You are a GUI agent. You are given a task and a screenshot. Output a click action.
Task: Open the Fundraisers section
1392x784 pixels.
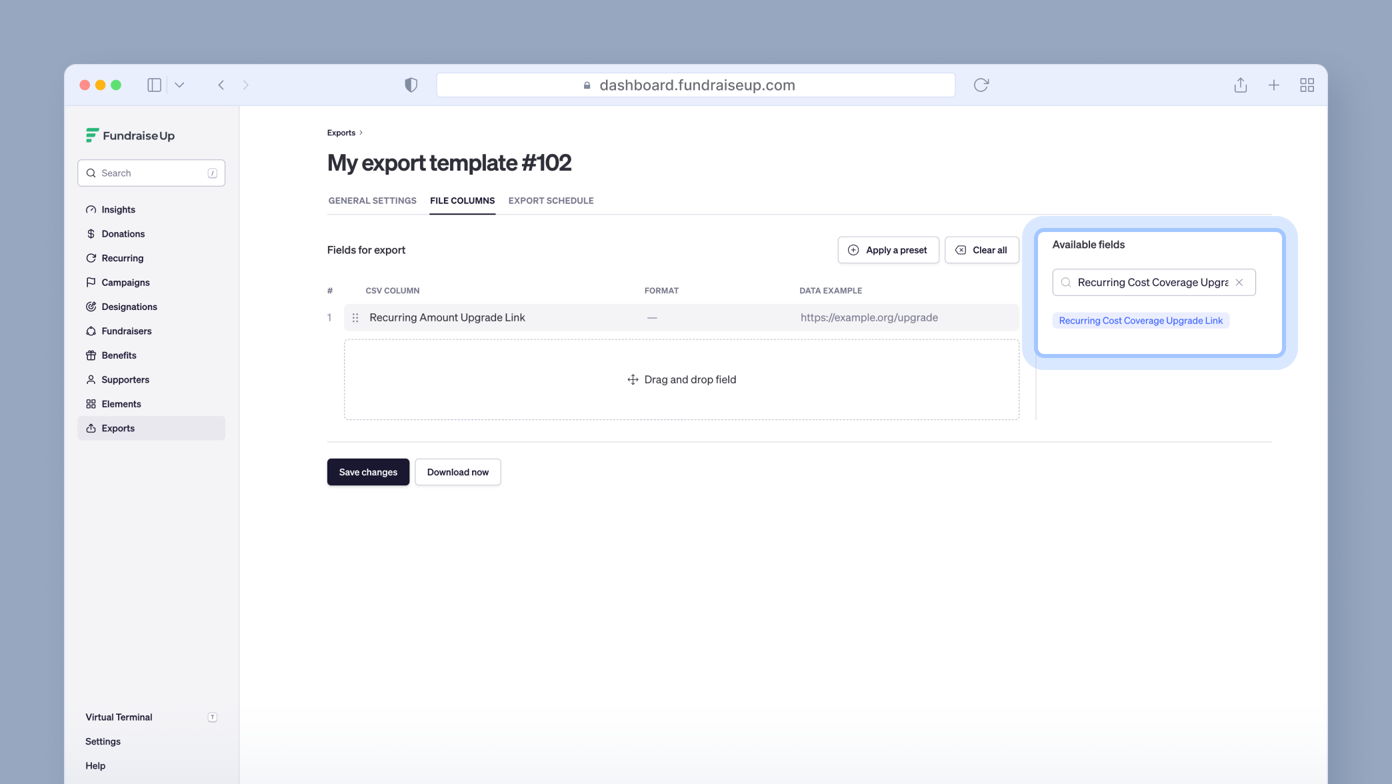click(x=127, y=330)
